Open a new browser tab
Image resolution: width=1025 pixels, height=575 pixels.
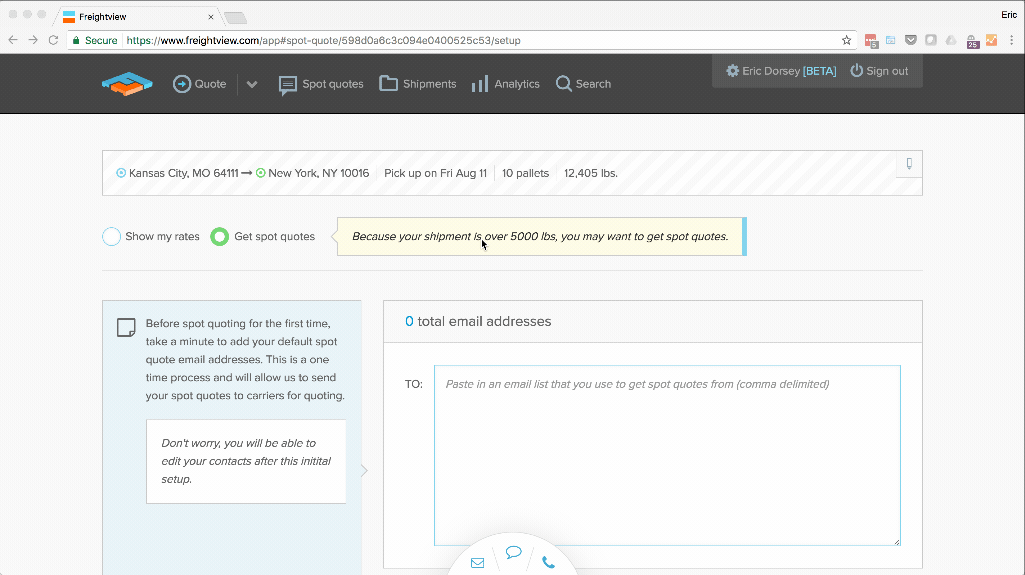click(235, 18)
